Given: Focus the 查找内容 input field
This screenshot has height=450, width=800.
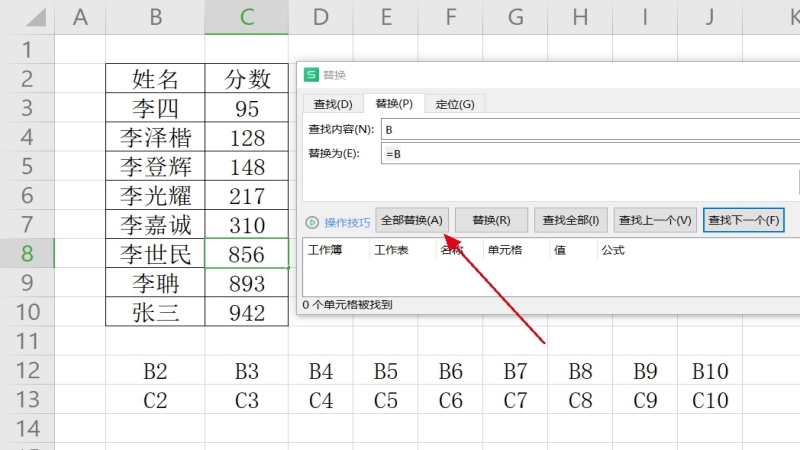Looking at the screenshot, I should tap(590, 129).
